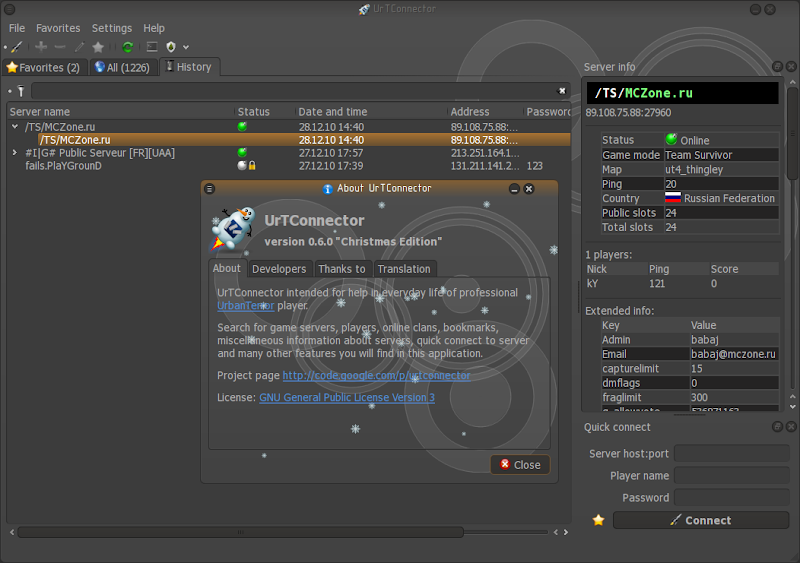
Task: Click the 'kY' player nick row
Action: [x=682, y=283]
